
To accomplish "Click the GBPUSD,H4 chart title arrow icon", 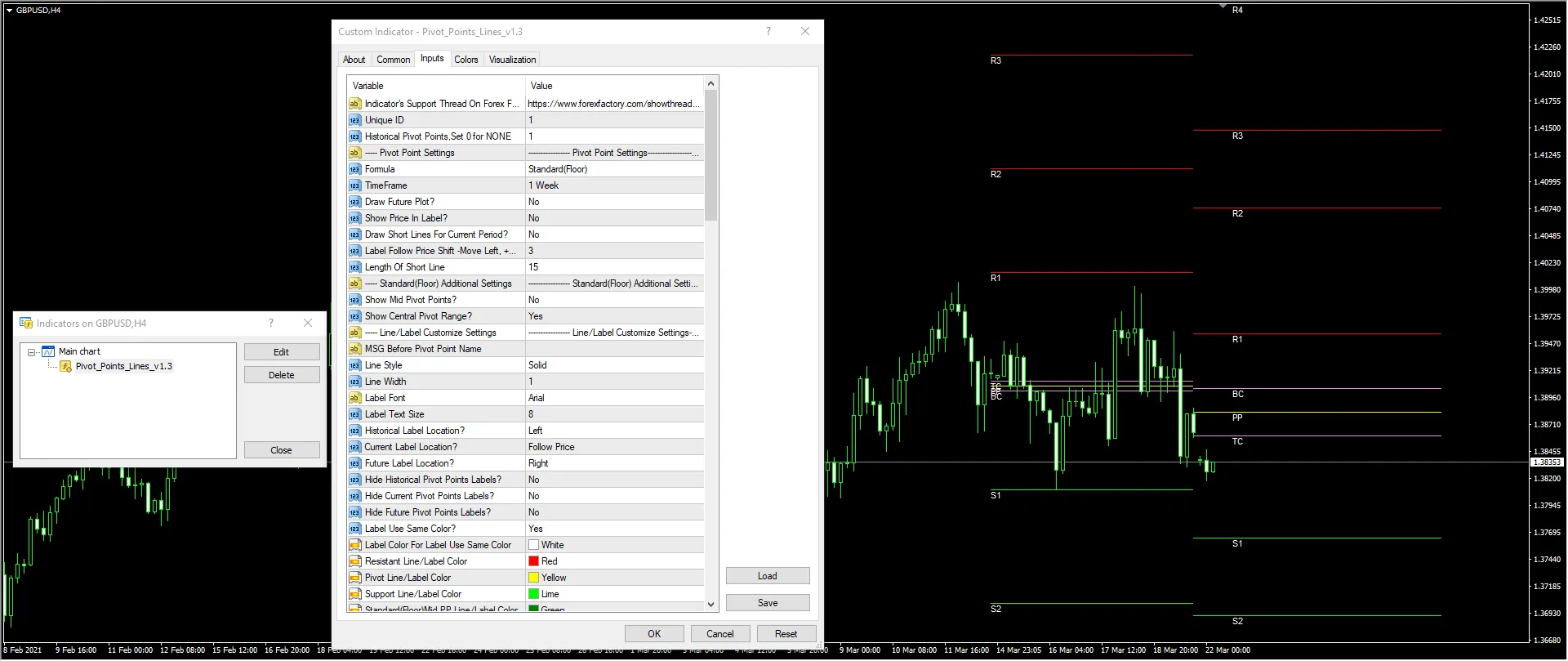I will click(9, 11).
